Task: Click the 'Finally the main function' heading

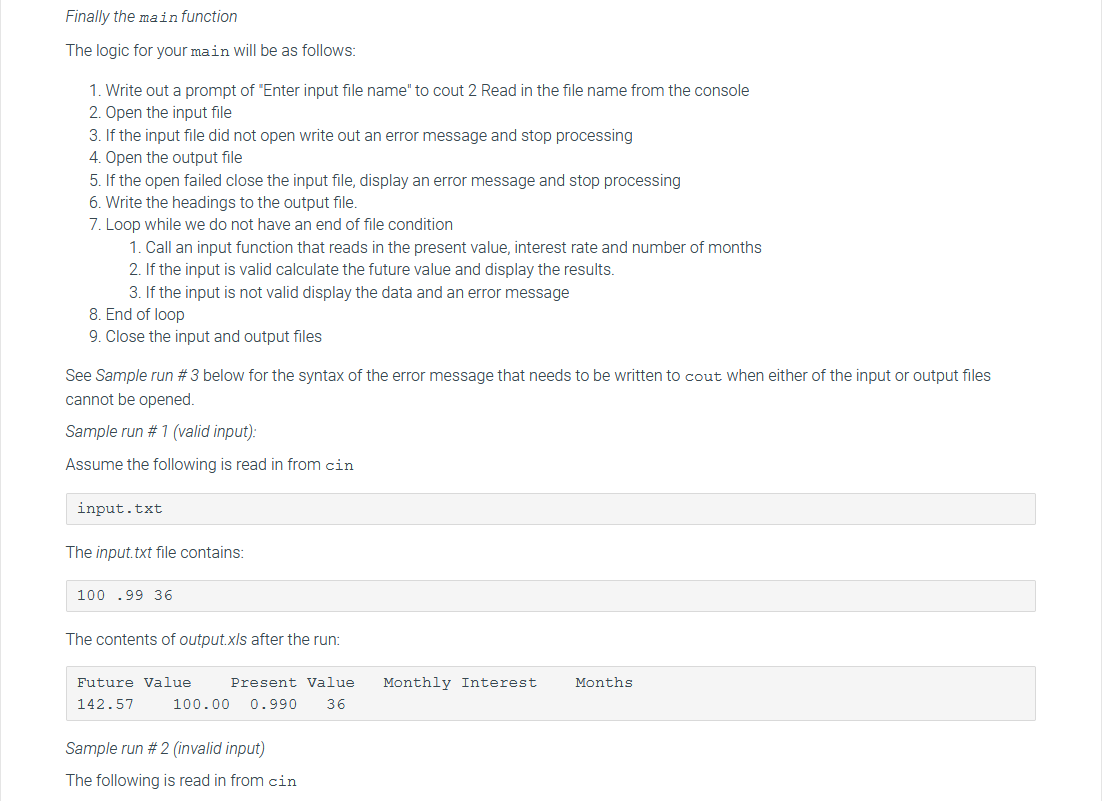Action: 151,16
